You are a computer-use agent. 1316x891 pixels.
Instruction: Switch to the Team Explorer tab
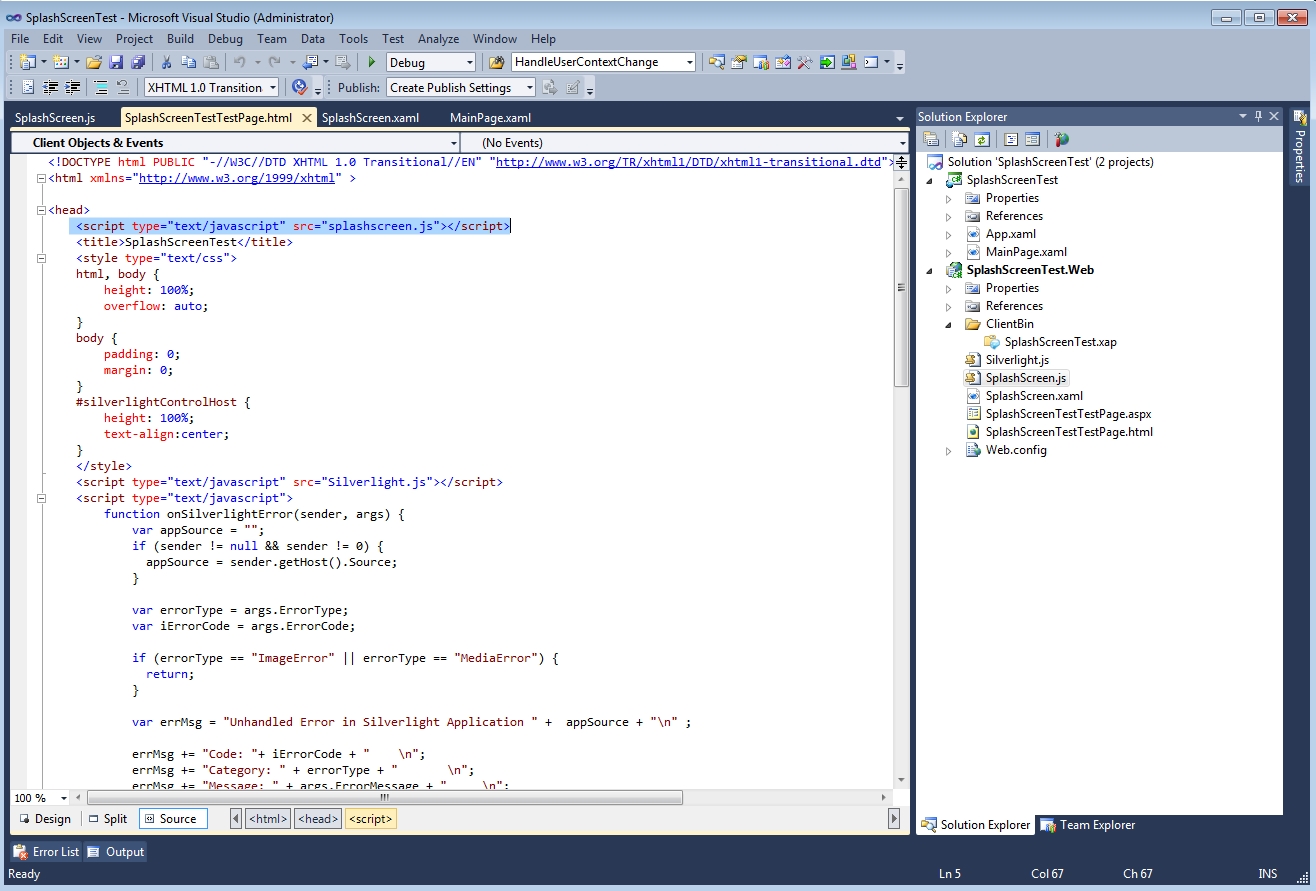[1087, 825]
